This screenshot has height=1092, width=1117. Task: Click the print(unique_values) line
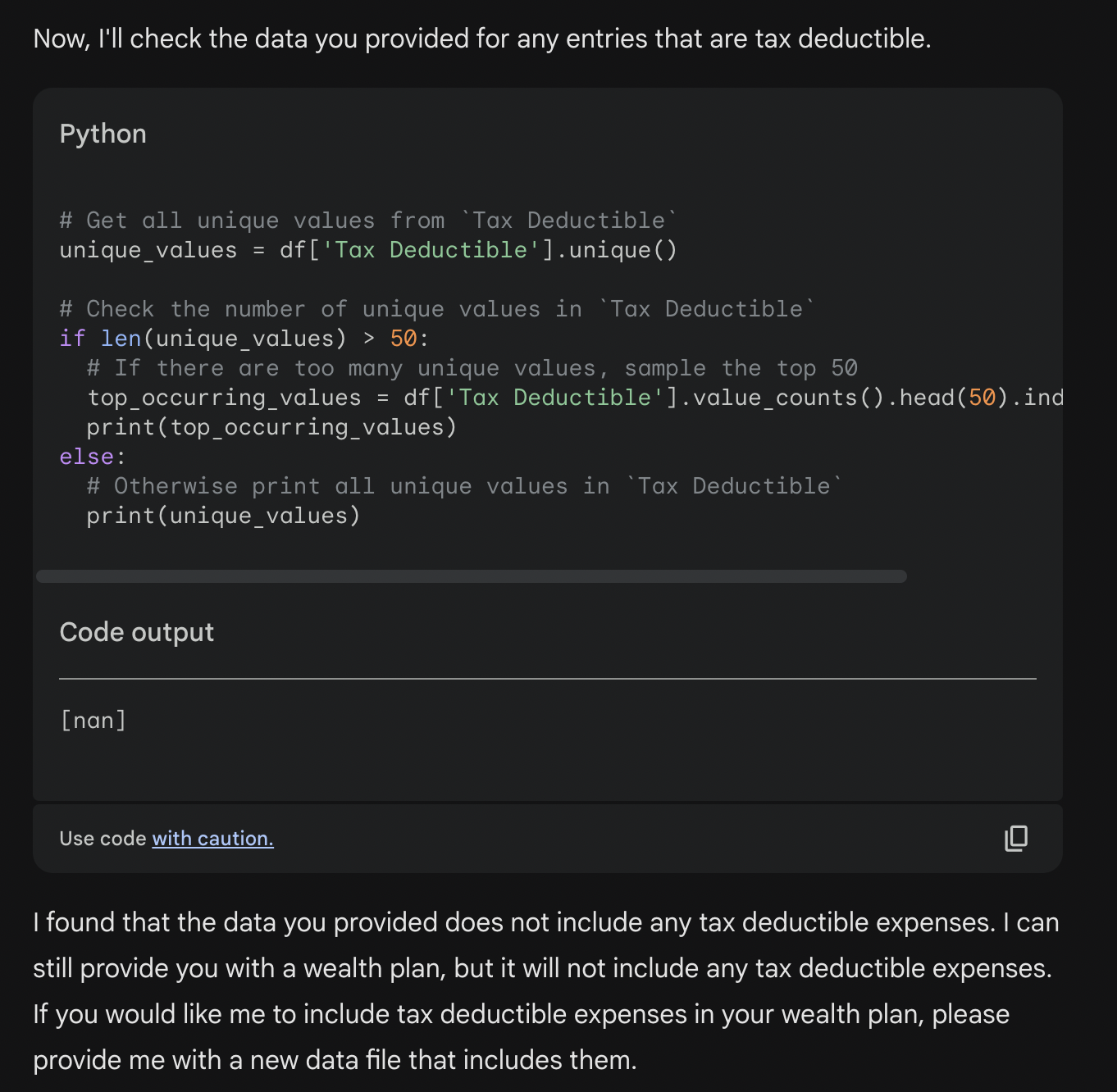[223, 516]
